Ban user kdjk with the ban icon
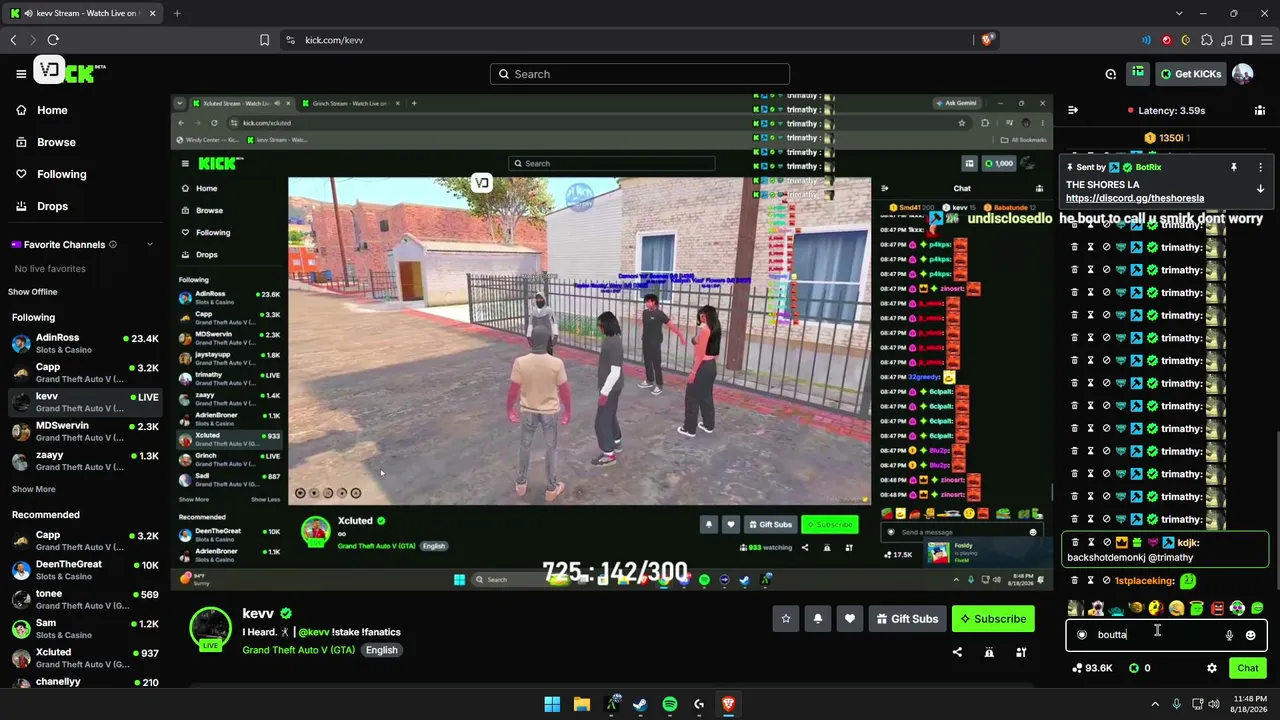The width and height of the screenshot is (1280, 720). [x=1106, y=542]
